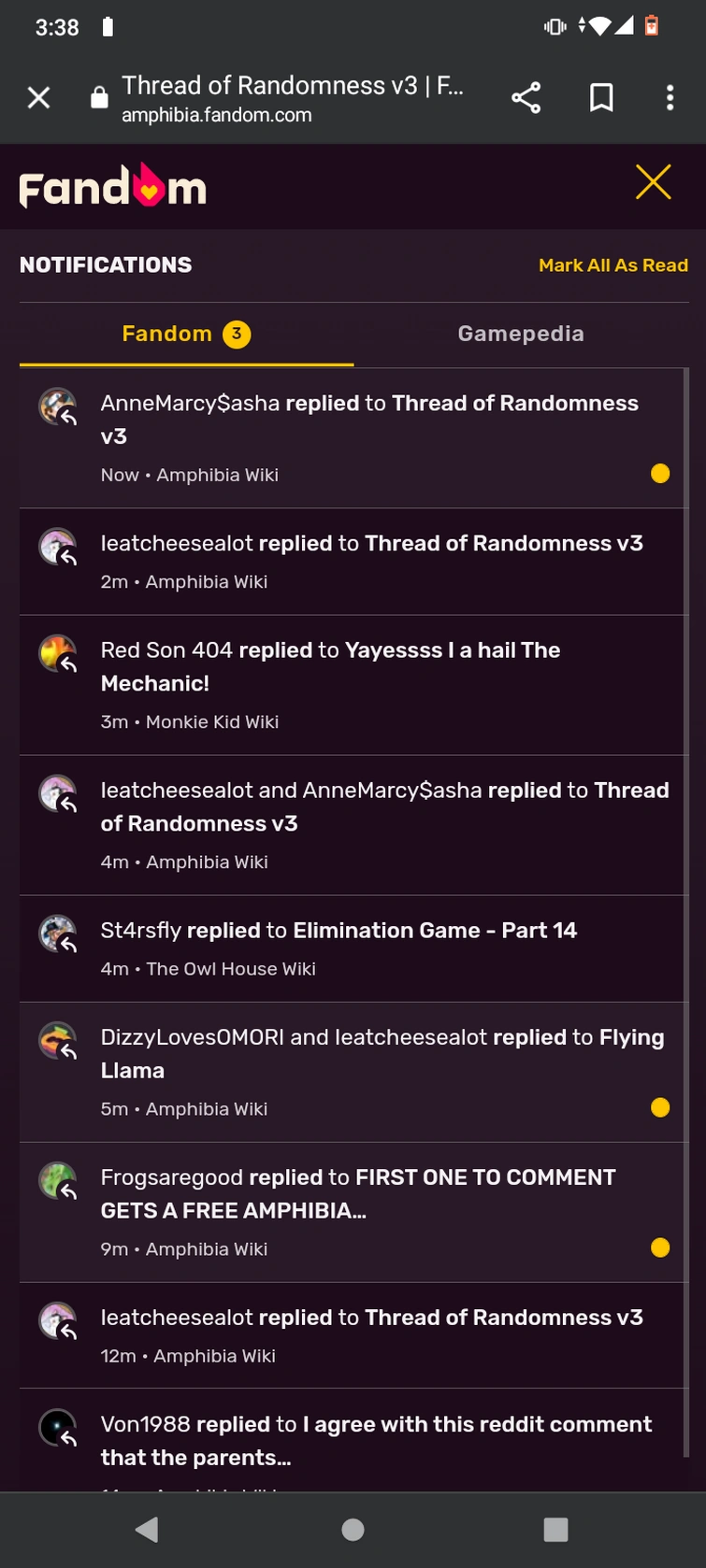The height and width of the screenshot is (1568, 706).
Task: Tap unread dot on AnneMarcy$asha notification
Action: (660, 474)
